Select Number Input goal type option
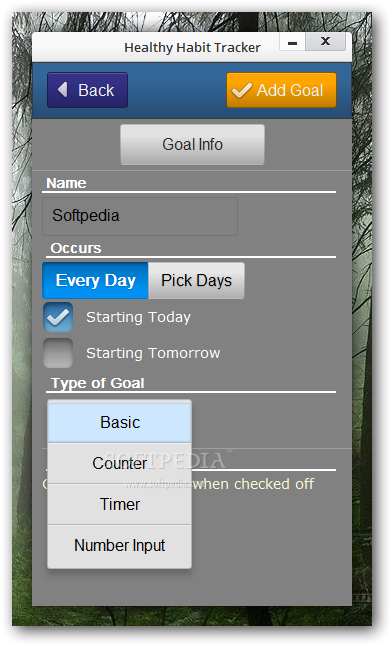Viewport: 392px width, 646px height. [x=120, y=545]
